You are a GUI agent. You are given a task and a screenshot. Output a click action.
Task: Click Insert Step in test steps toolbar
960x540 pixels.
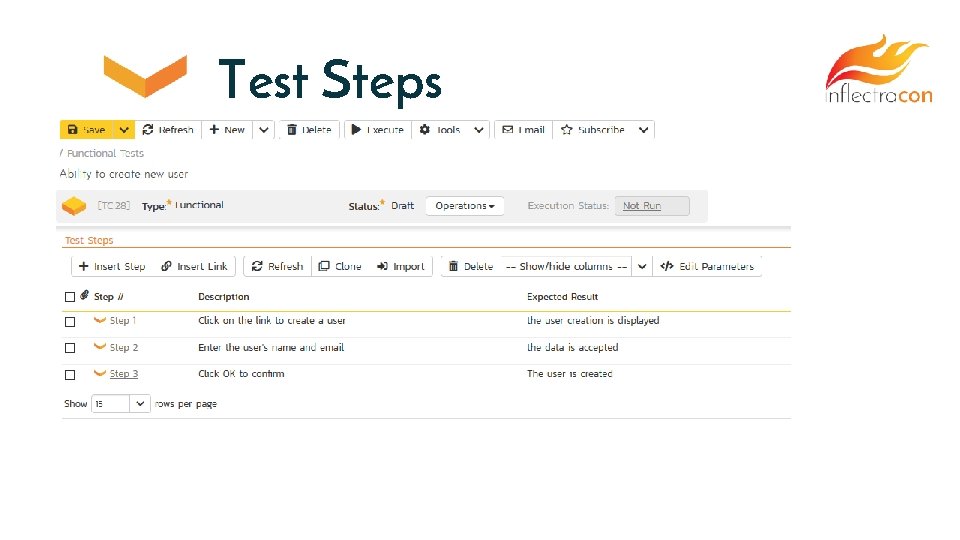point(111,266)
